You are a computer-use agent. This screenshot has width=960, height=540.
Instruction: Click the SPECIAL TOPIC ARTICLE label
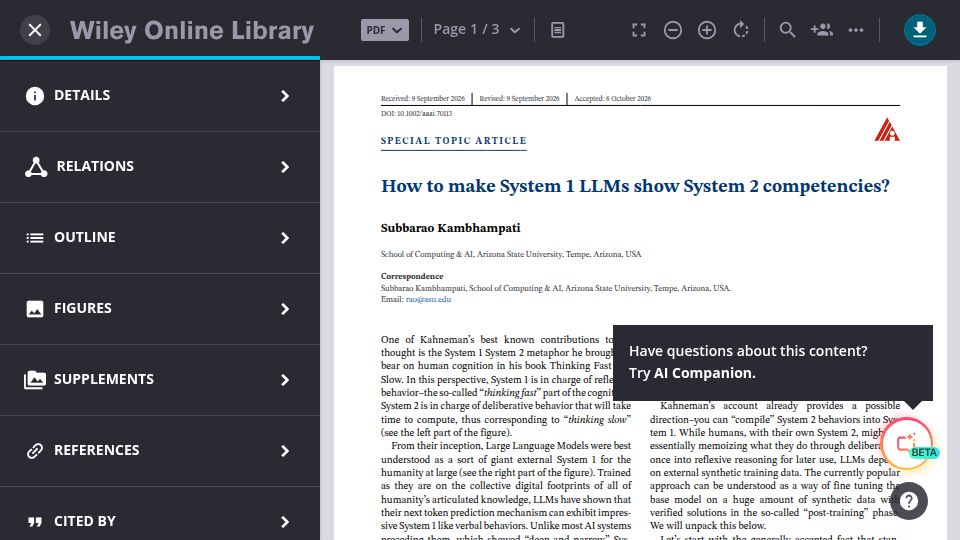tap(454, 141)
